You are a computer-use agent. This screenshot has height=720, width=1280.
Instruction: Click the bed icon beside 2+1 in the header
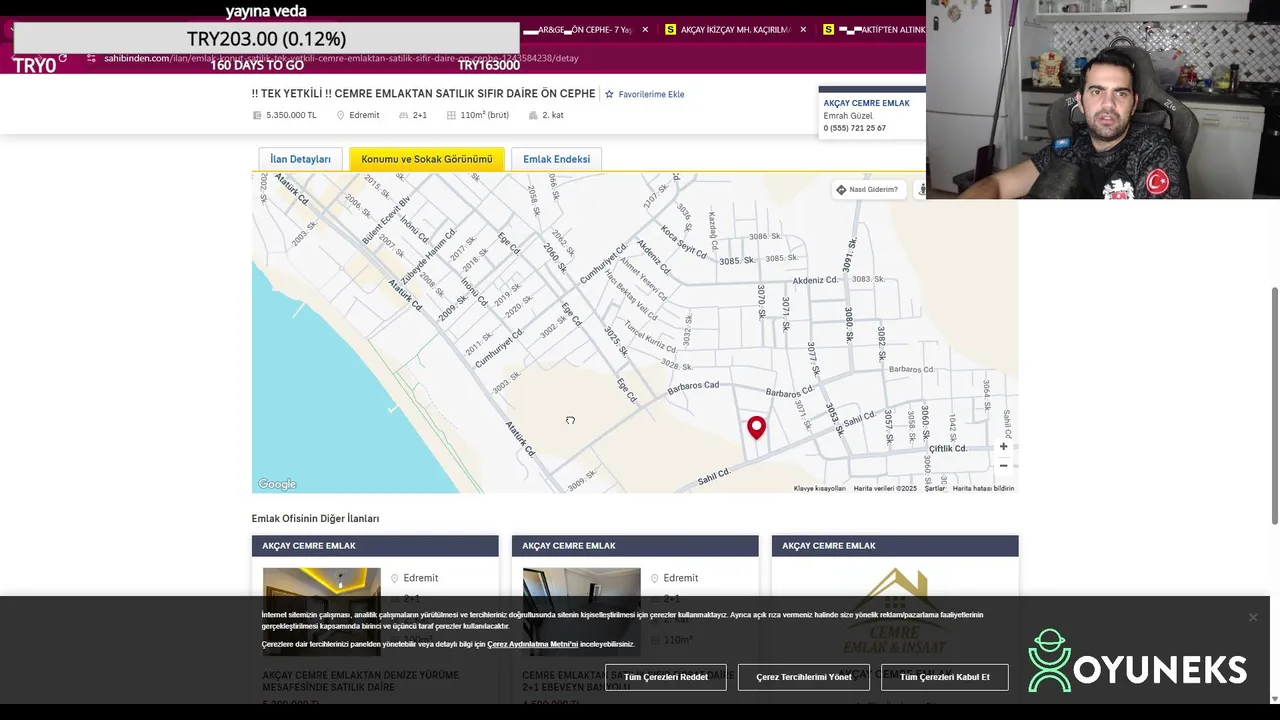(x=404, y=115)
